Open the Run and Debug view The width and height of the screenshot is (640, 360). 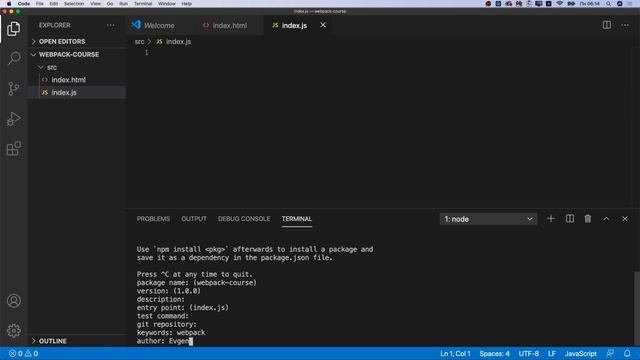[13, 119]
